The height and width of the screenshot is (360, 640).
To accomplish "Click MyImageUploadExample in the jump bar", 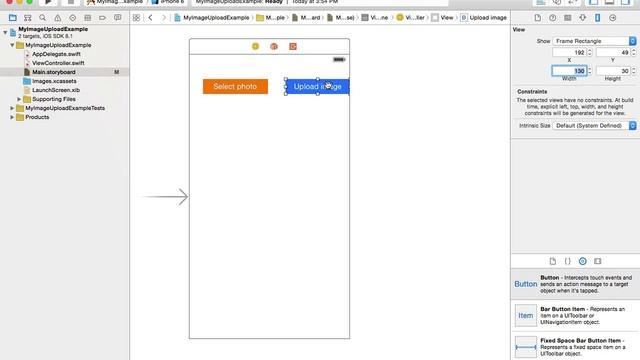I will [211, 18].
